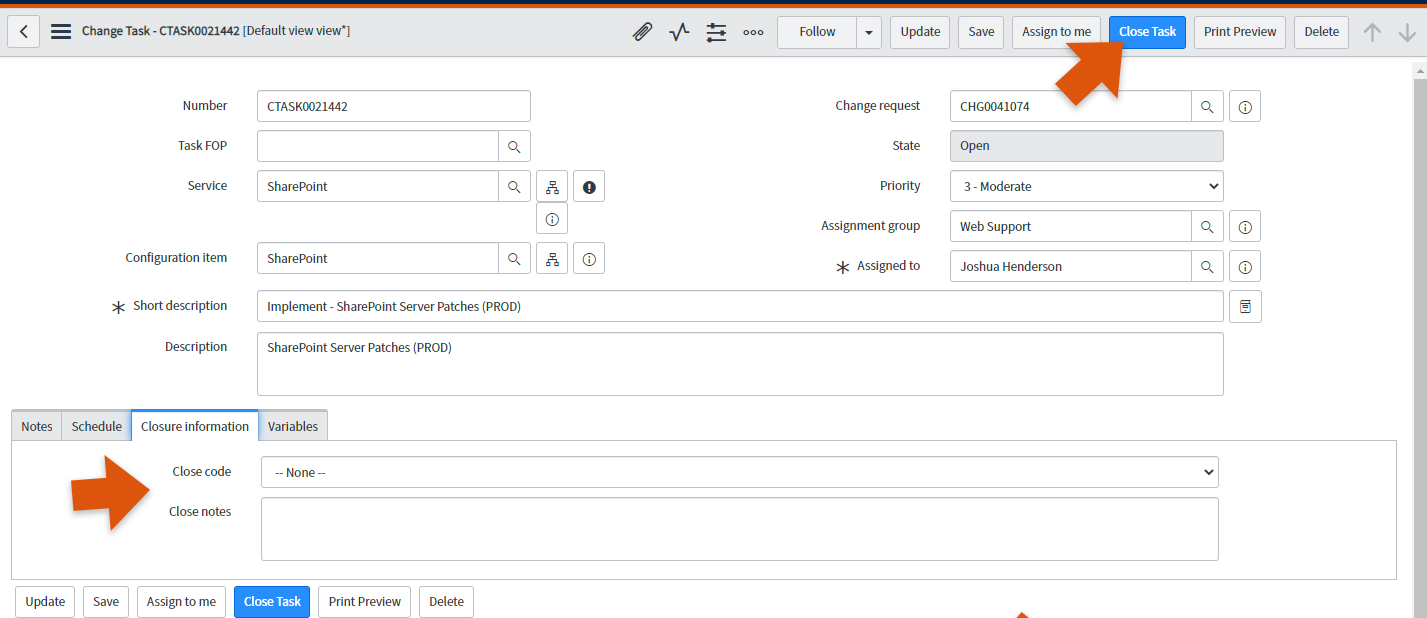Viewport: 1427px width, 618px height.
Task: Expand the Priority dropdown
Action: click(1086, 186)
